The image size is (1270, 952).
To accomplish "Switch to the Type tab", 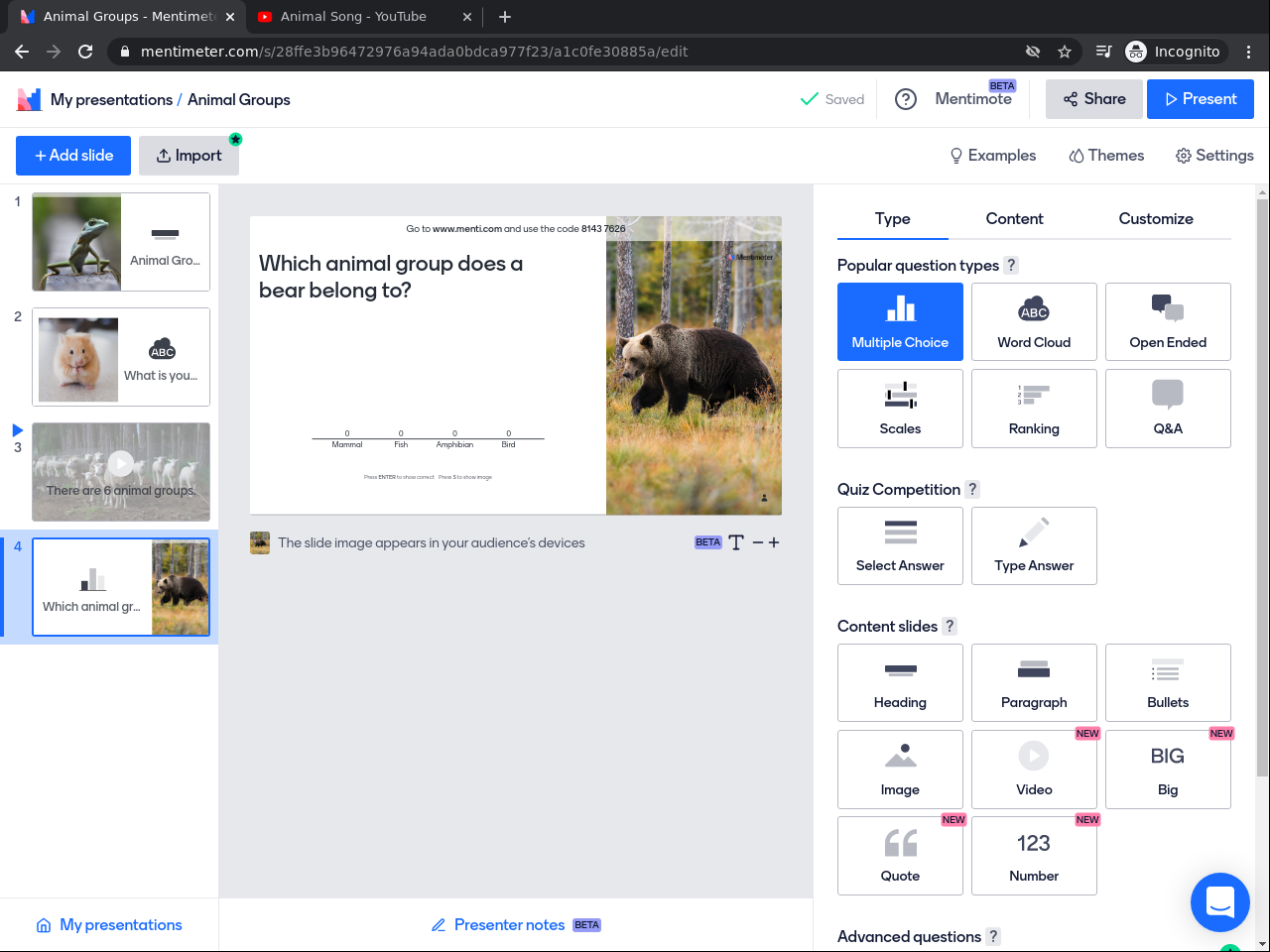I will point(893,219).
